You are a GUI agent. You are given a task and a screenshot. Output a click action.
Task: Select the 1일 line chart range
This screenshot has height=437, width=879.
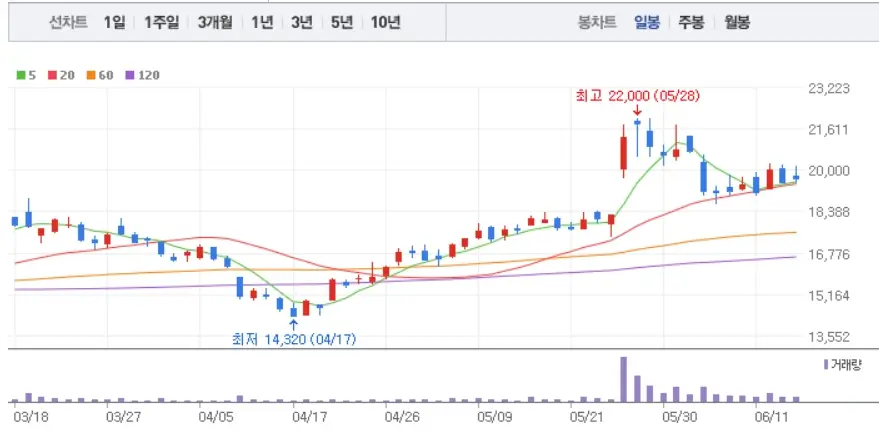[114, 22]
